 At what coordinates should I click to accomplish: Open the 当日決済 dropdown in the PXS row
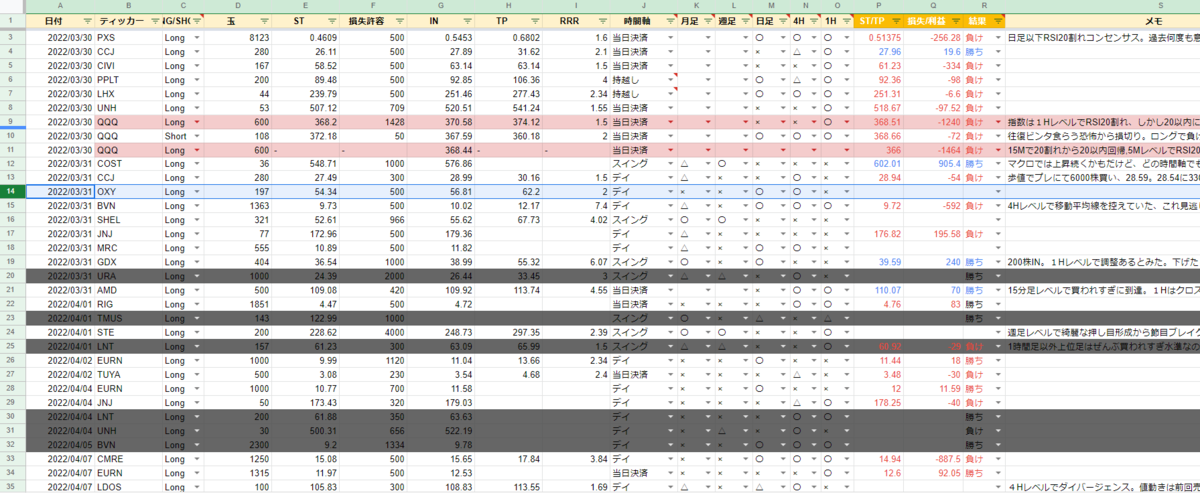pyautogui.click(x=669, y=37)
